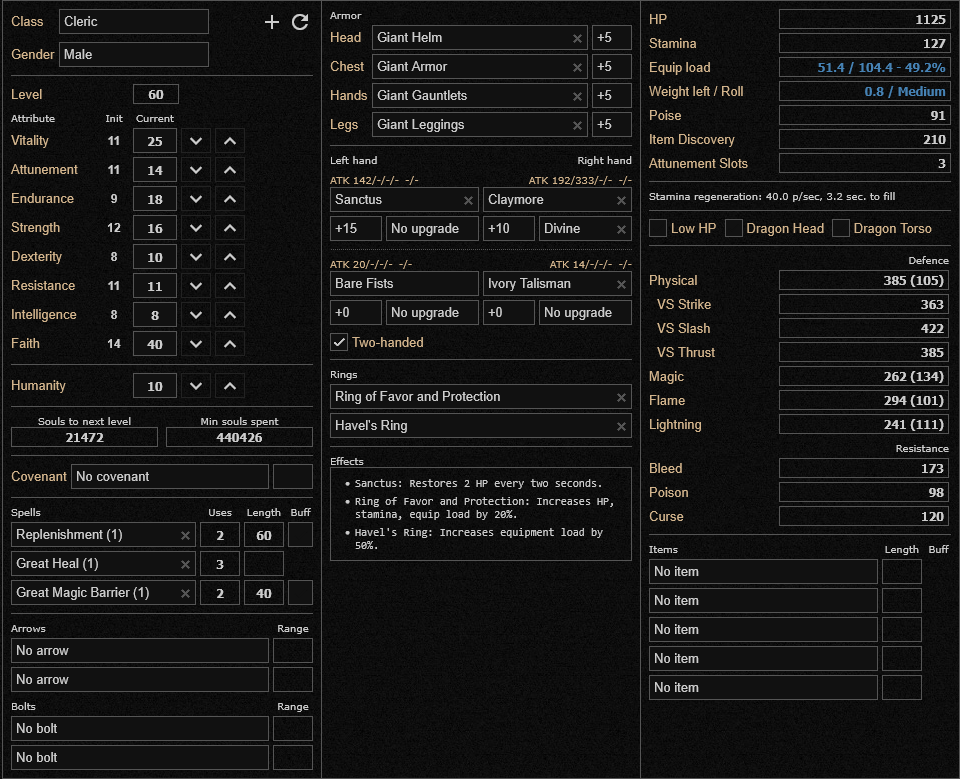960x779 pixels.
Task: Decrease Dexterity by one point
Action: click(x=196, y=257)
